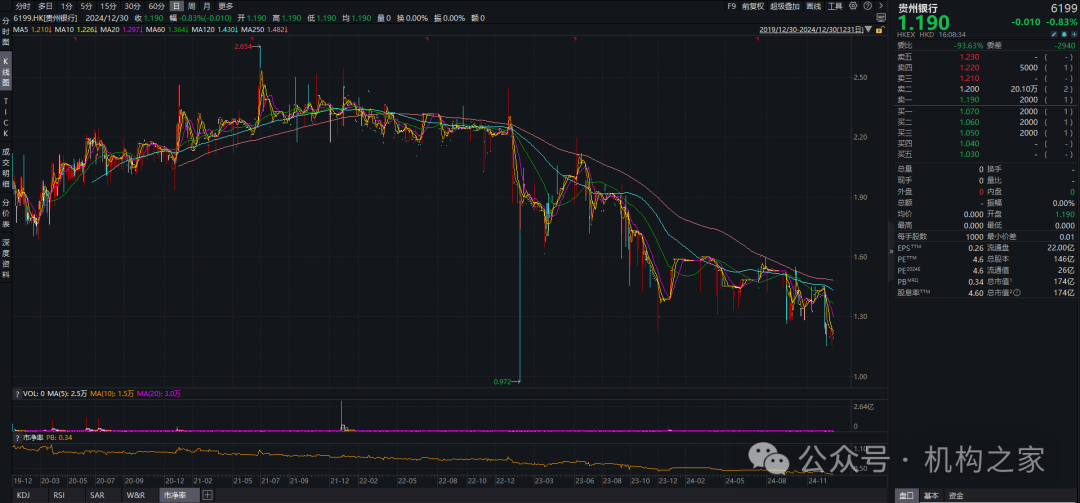Click the lock icon beside date range
This screenshot has height=503, width=1080.
pyautogui.click(x=877, y=30)
